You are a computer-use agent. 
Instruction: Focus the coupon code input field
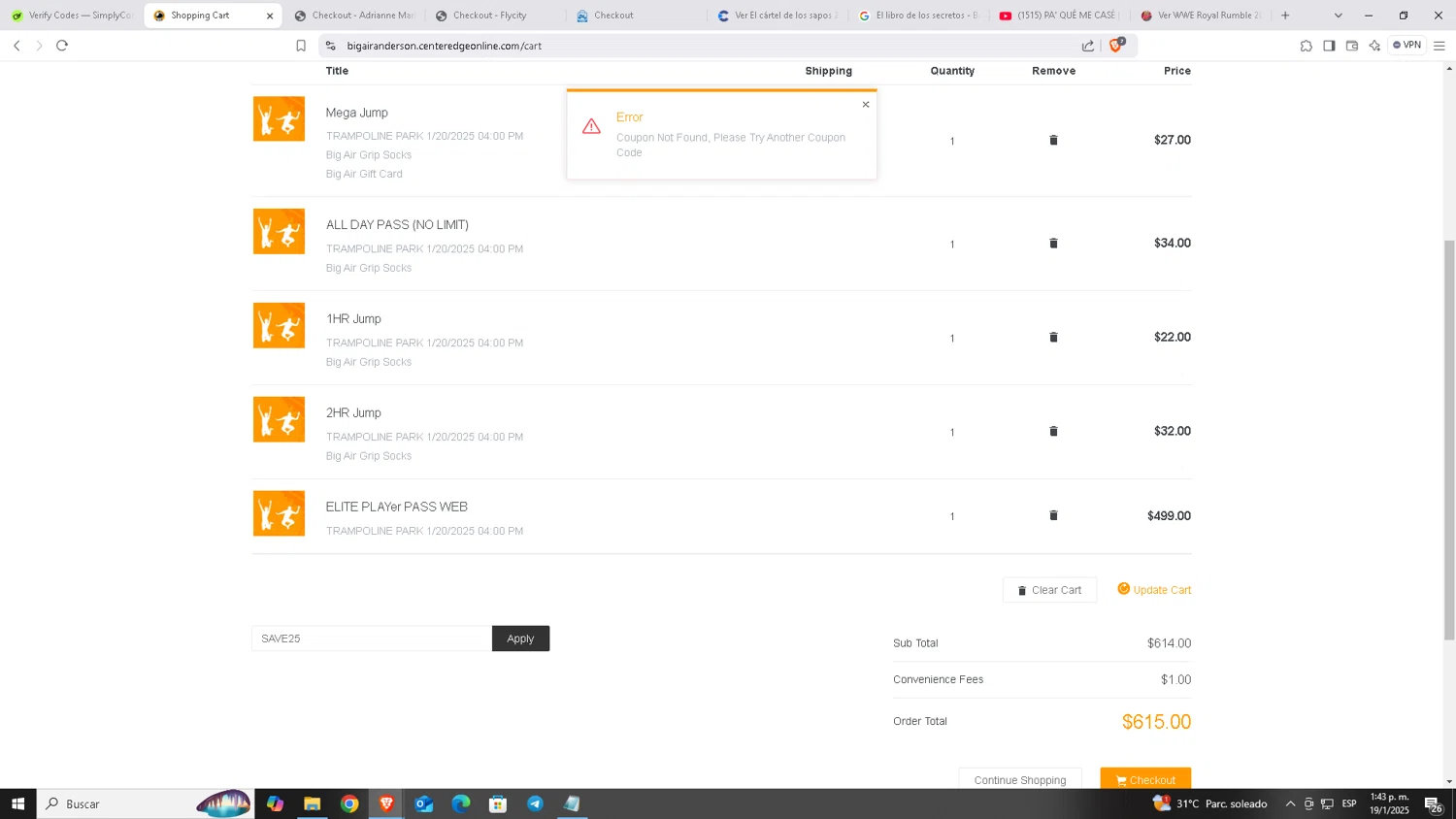pyautogui.click(x=372, y=639)
